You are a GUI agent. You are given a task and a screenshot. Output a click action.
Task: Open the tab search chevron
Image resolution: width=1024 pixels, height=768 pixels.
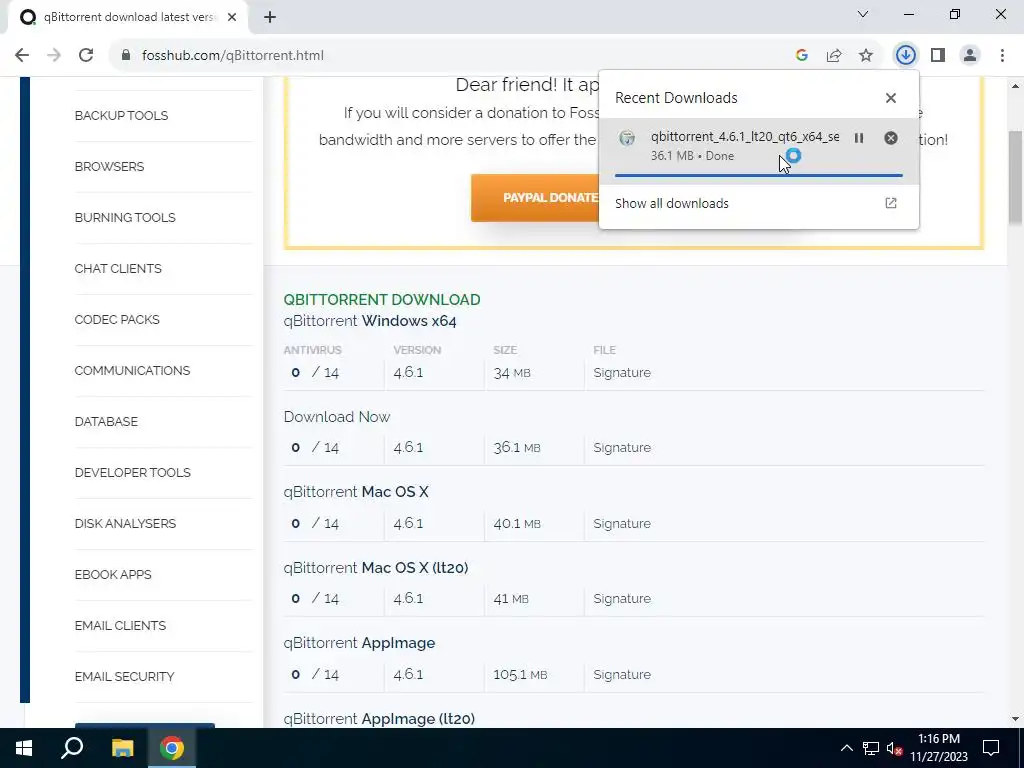coord(863,14)
